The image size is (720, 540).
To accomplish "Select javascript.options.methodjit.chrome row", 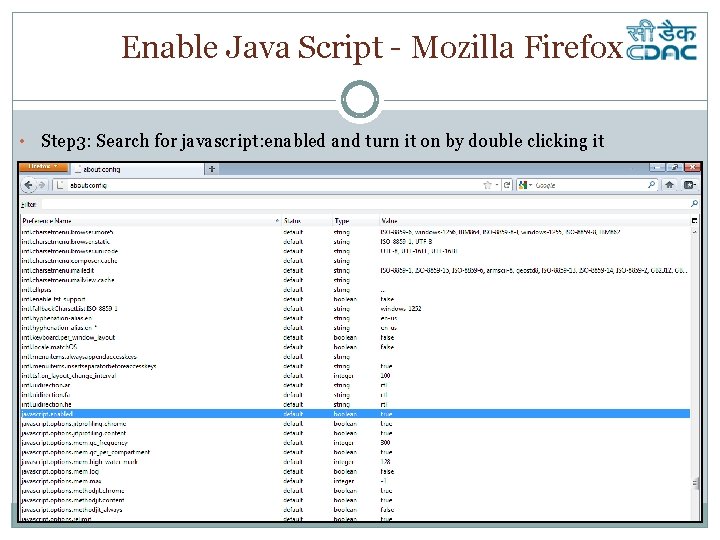I will coord(355,491).
